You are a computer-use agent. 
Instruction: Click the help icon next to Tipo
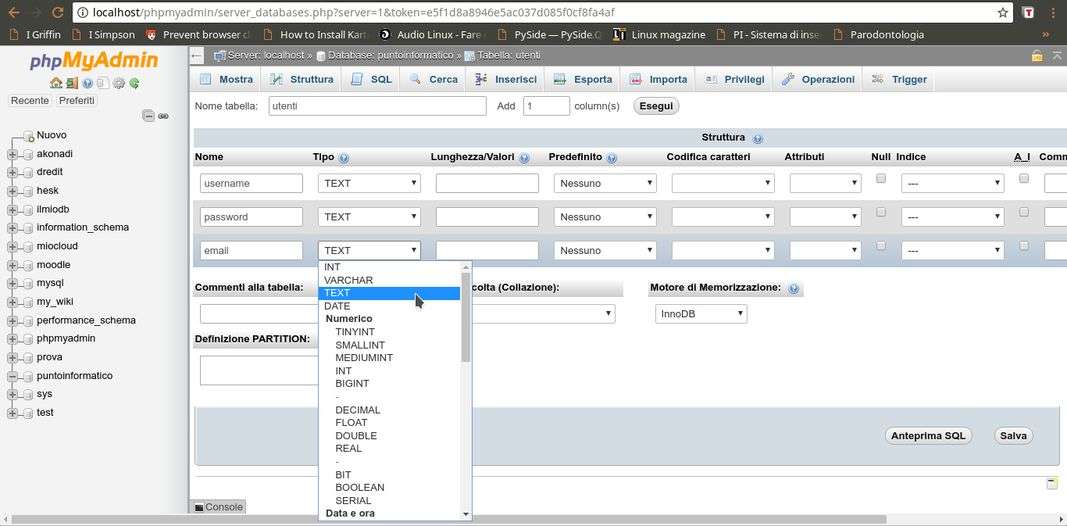[x=344, y=158]
